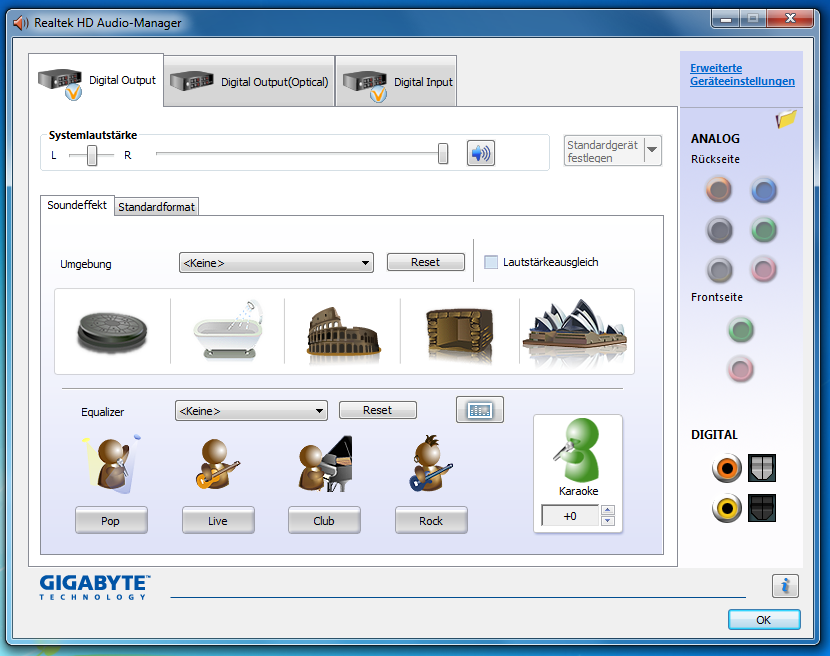The image size is (830, 656).
Task: Click the main volume slider handle
Action: point(443,154)
